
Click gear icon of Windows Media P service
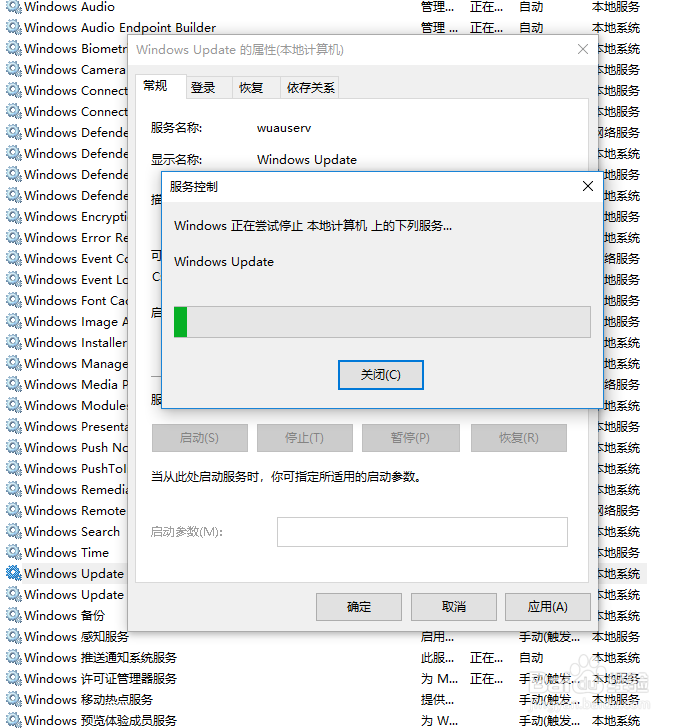(13, 384)
